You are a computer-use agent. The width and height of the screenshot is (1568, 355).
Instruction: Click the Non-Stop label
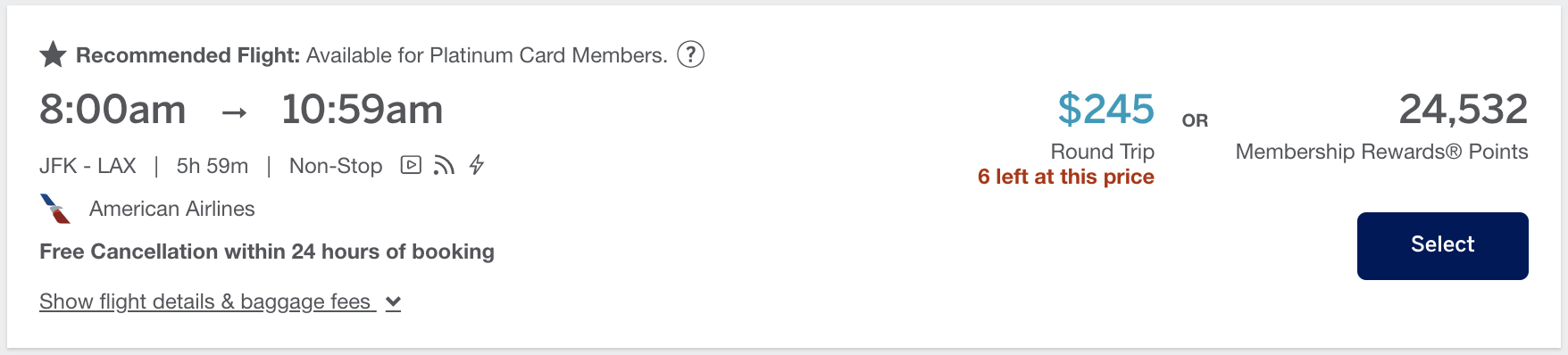pyautogui.click(x=336, y=166)
